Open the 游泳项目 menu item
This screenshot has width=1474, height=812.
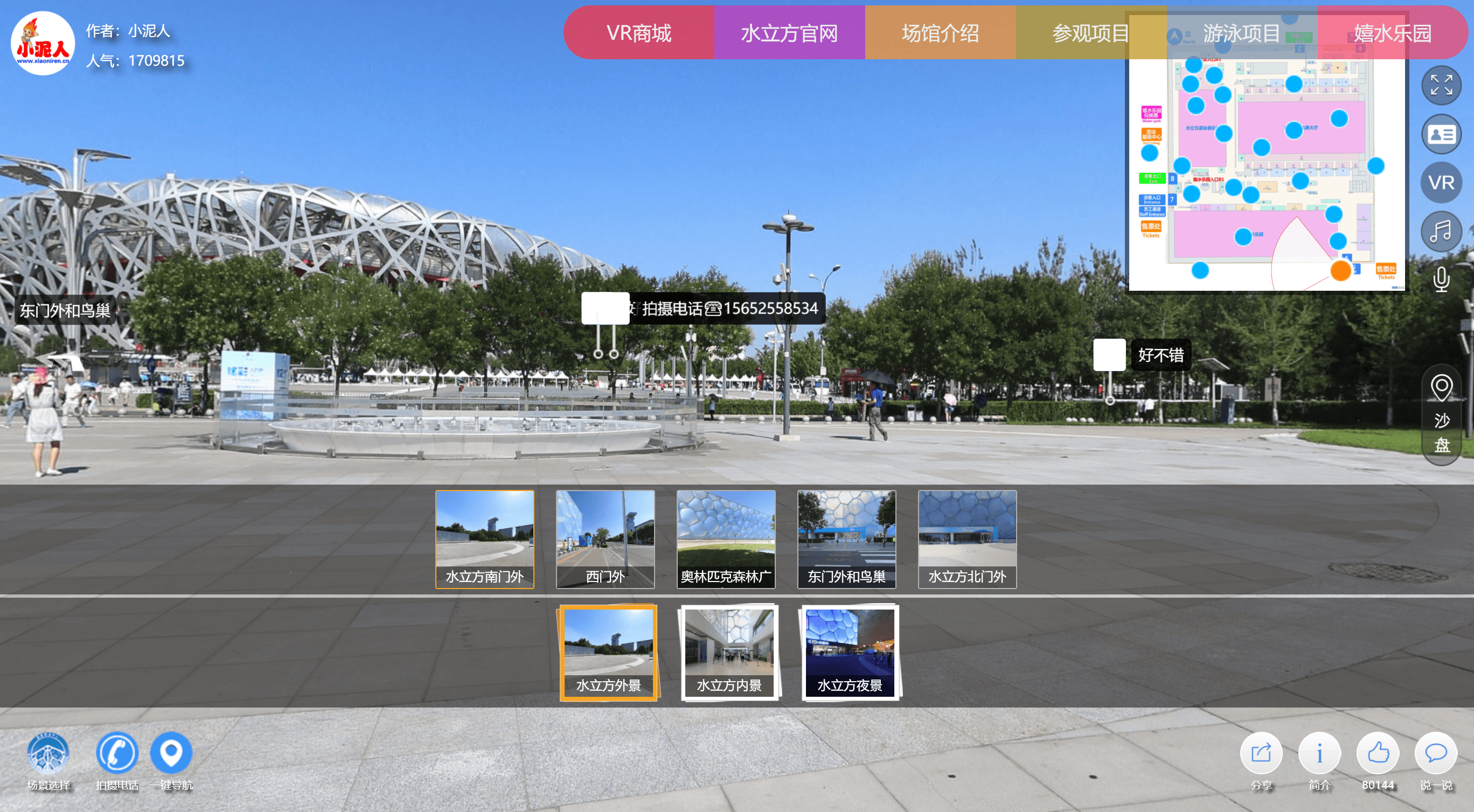point(1242,33)
